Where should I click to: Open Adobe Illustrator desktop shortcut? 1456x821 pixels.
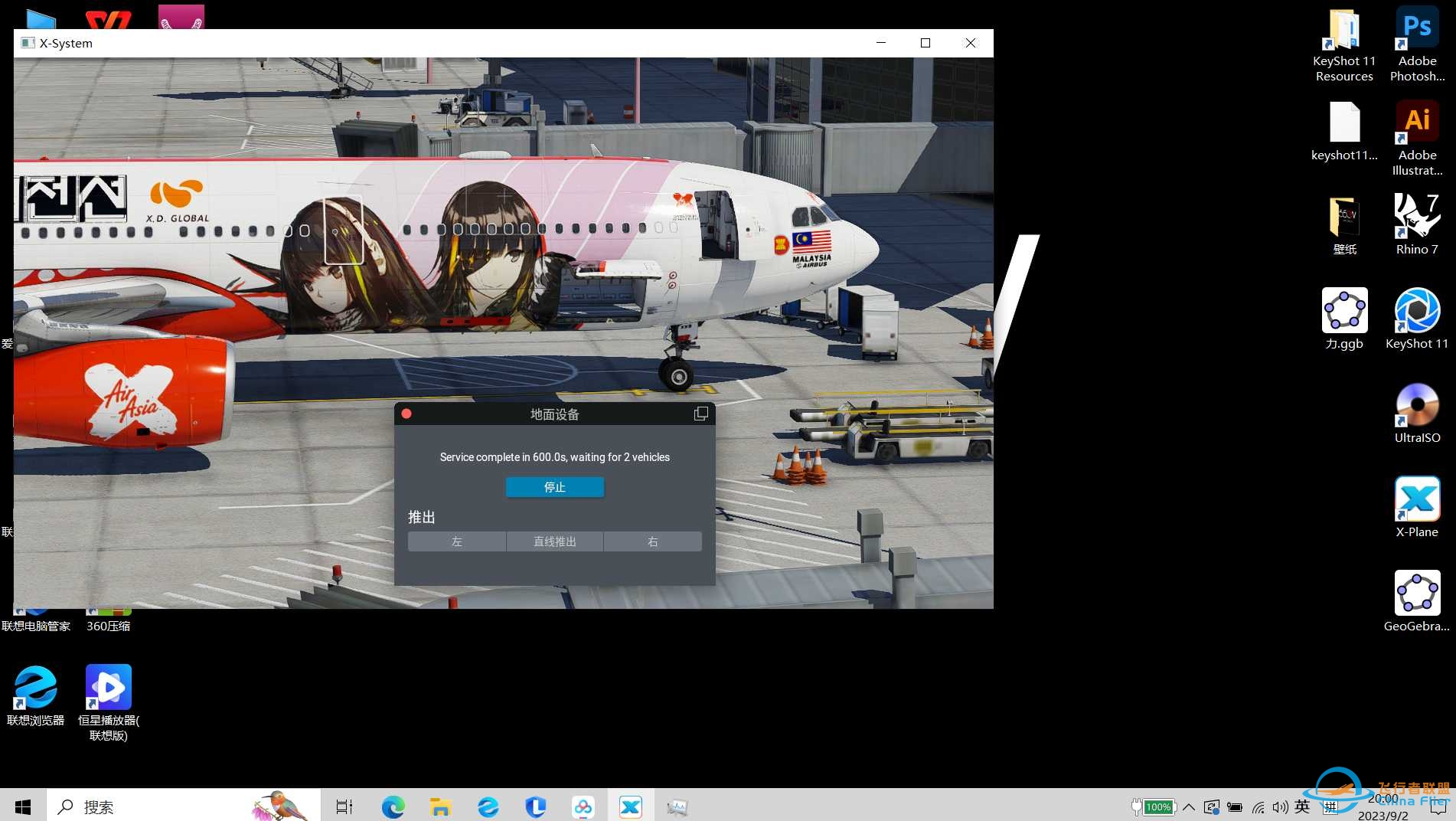tap(1417, 139)
